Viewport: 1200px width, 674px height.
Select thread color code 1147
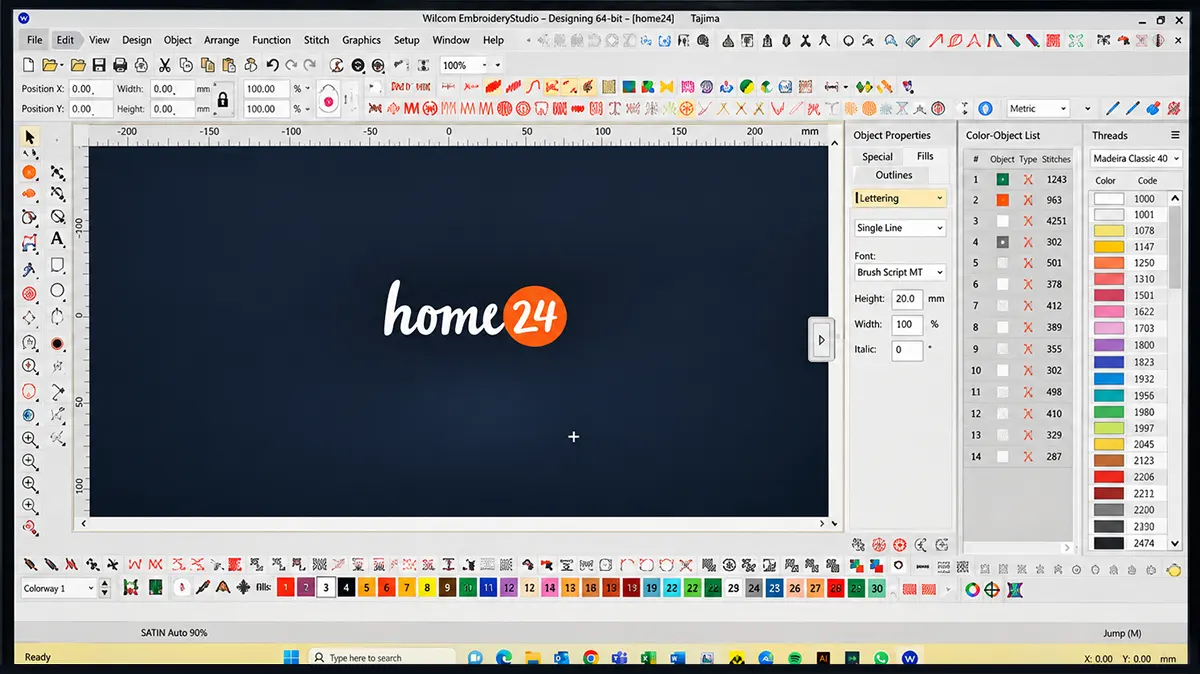1135,246
